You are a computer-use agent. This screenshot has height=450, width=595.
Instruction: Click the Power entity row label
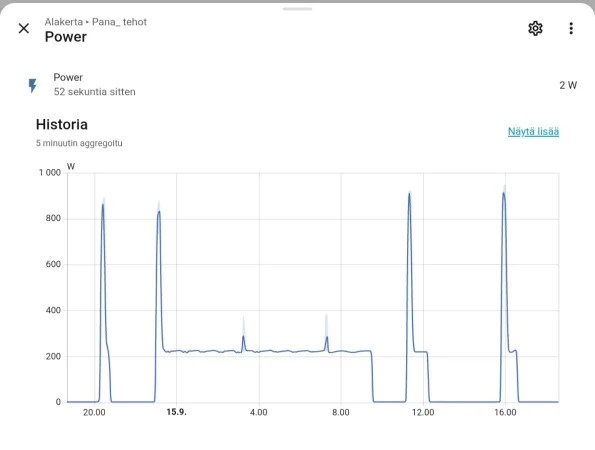pos(68,77)
